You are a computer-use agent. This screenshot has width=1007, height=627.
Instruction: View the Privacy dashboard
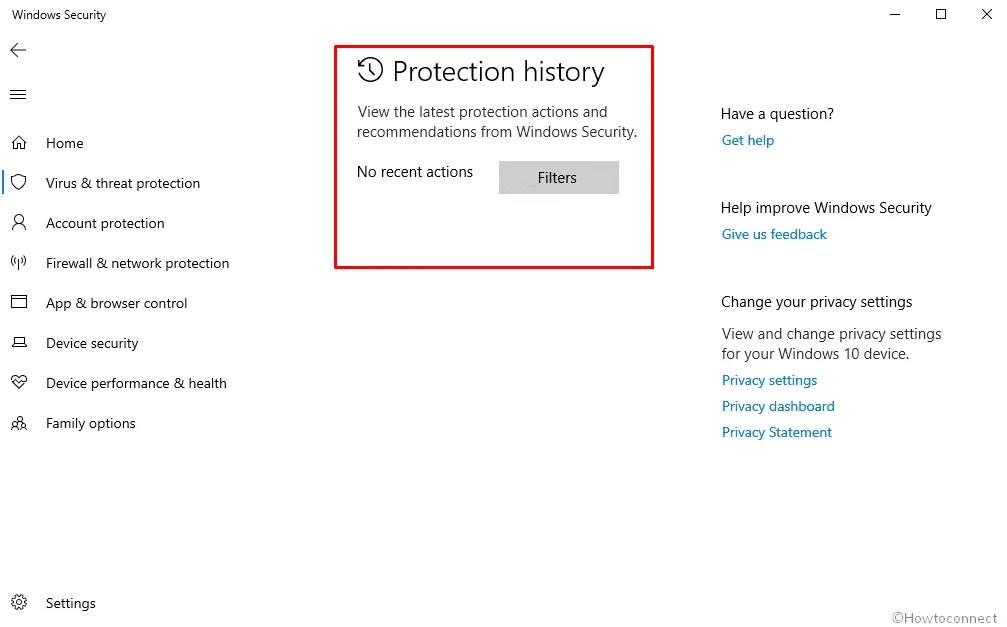pyautogui.click(x=778, y=406)
